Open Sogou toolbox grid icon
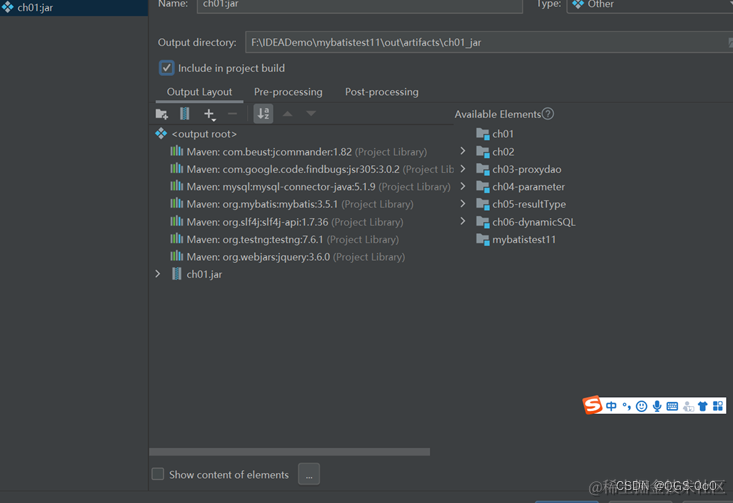Screen dimensions: 733x503 (718, 406)
